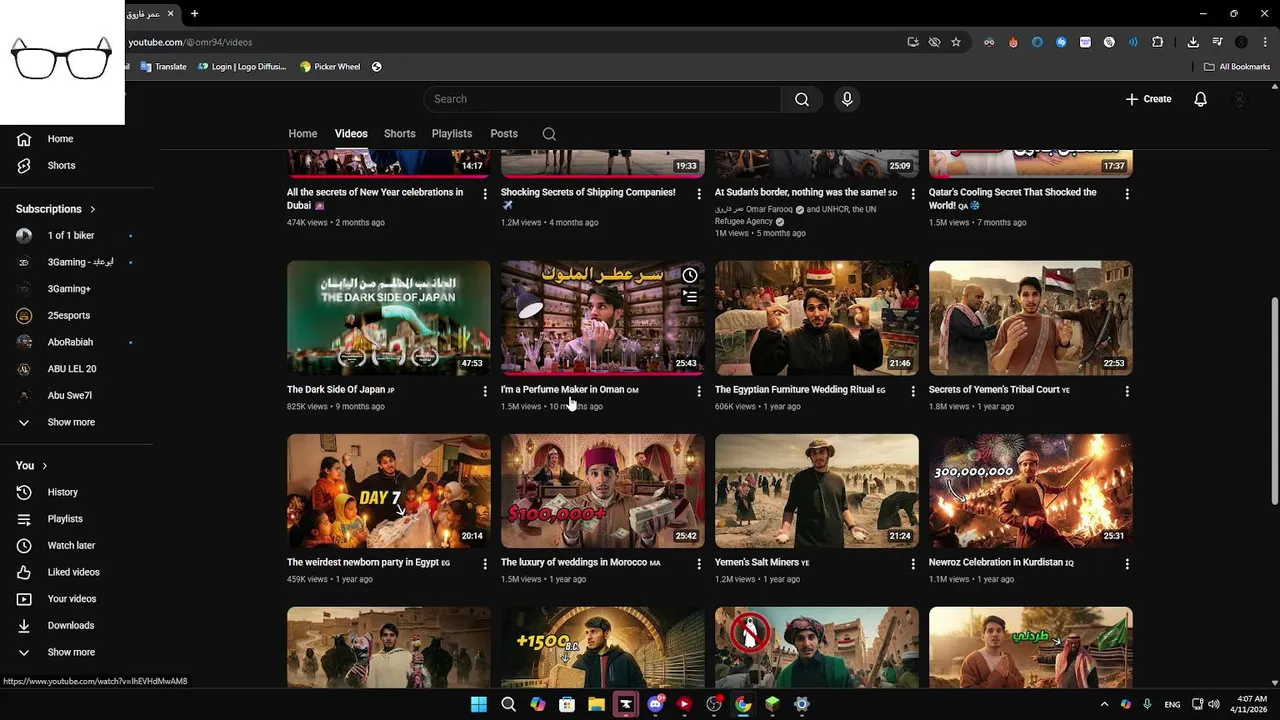Open the Home sidebar item
This screenshot has width=1280, height=720.
[x=76, y=139]
